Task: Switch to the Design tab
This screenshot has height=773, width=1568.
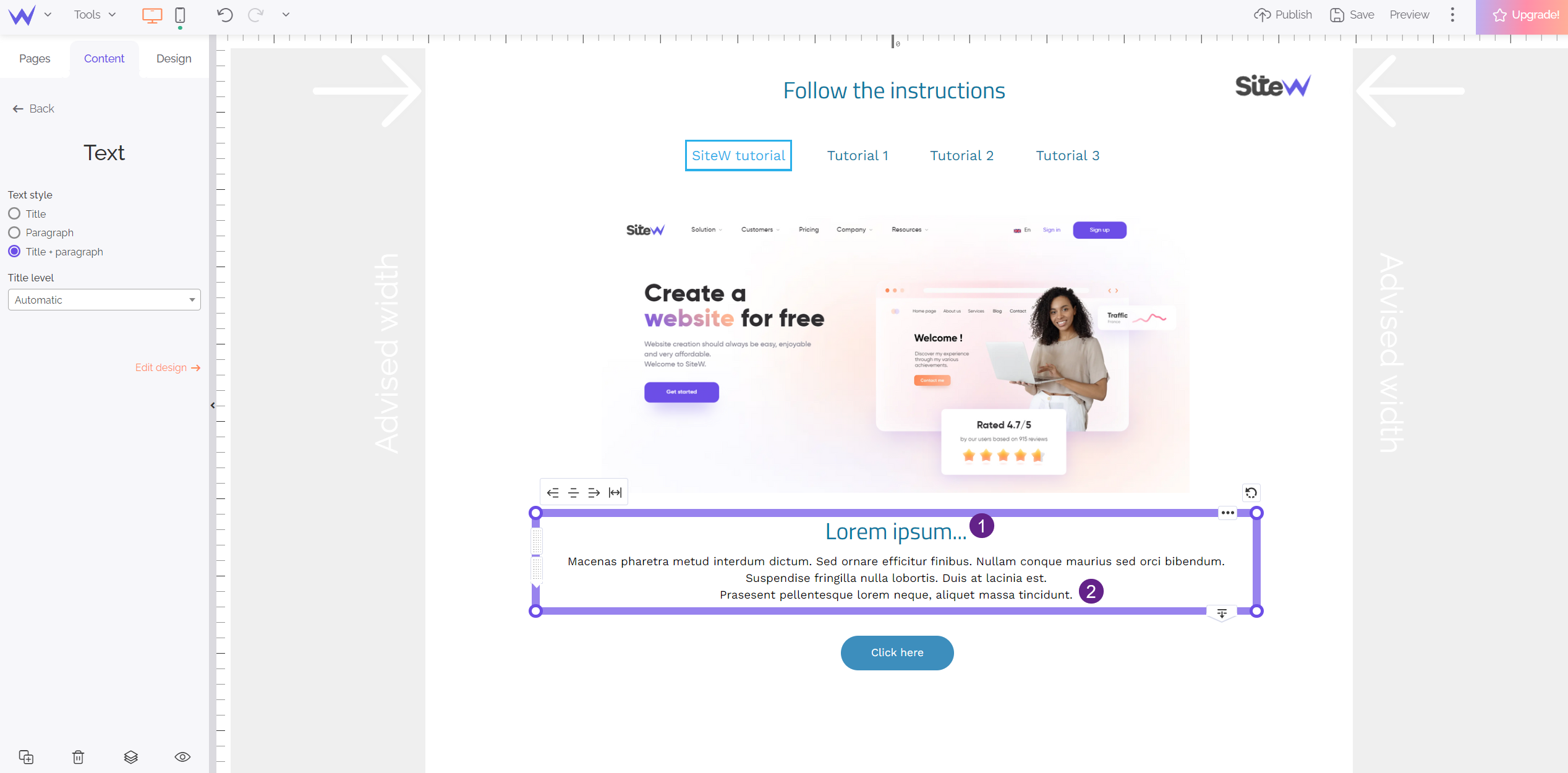Action: point(173,58)
